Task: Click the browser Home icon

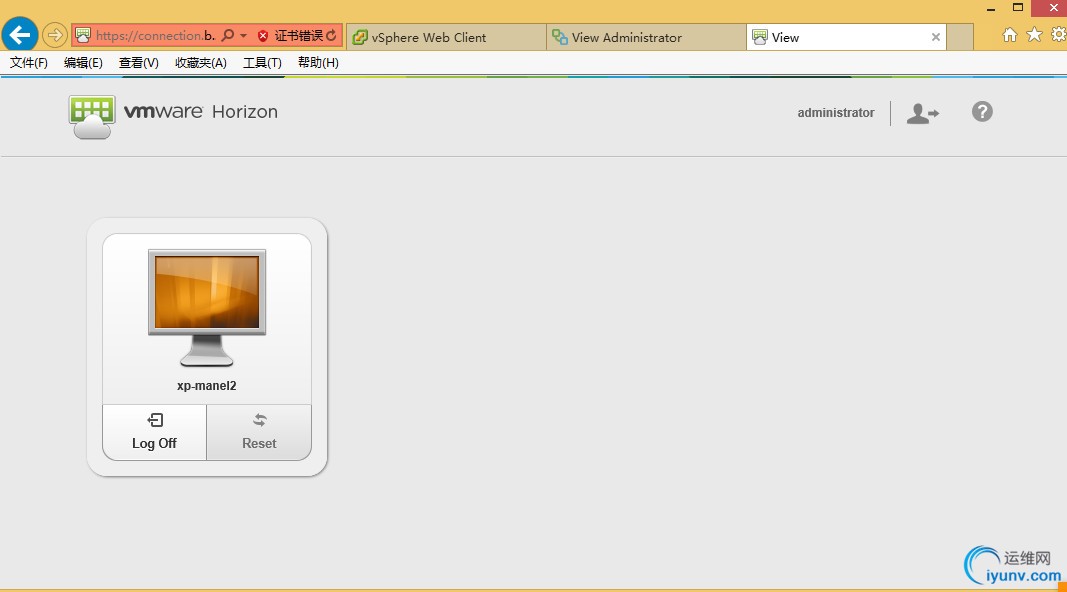Action: (x=1010, y=35)
